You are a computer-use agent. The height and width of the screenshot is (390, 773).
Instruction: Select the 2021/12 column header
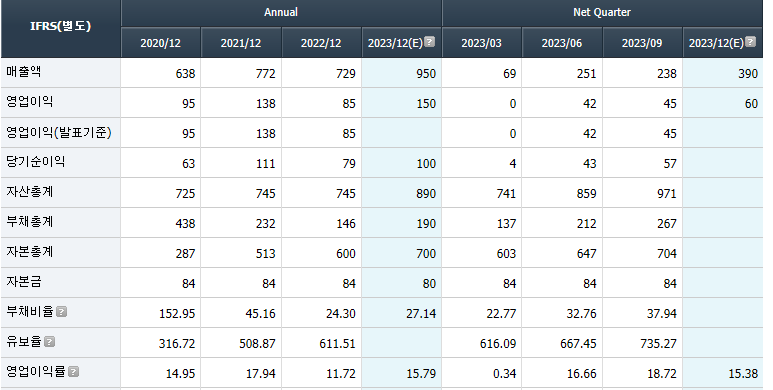[241, 43]
